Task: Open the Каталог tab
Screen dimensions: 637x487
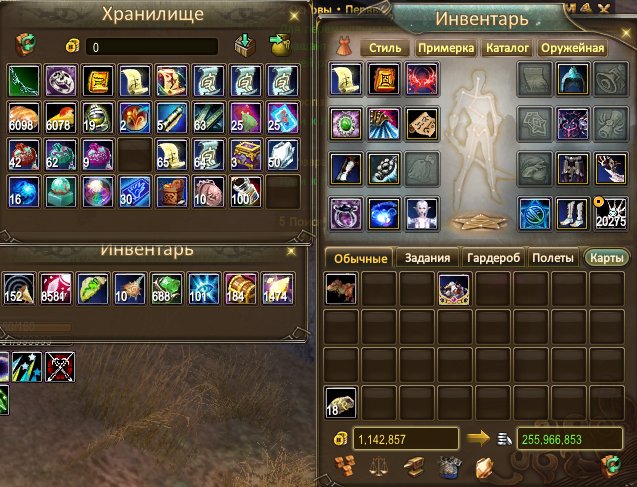Action: coord(507,48)
